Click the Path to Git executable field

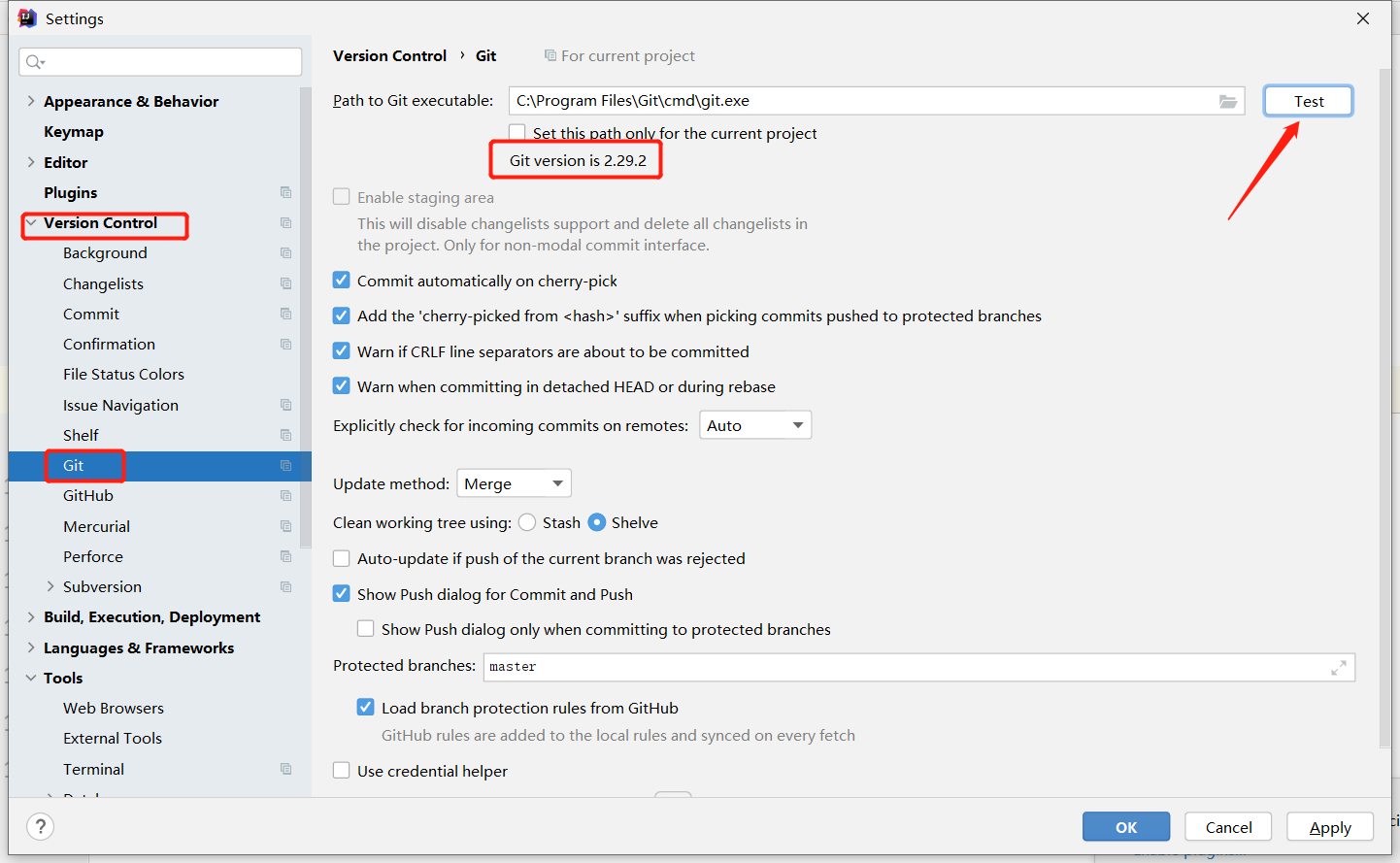(877, 101)
